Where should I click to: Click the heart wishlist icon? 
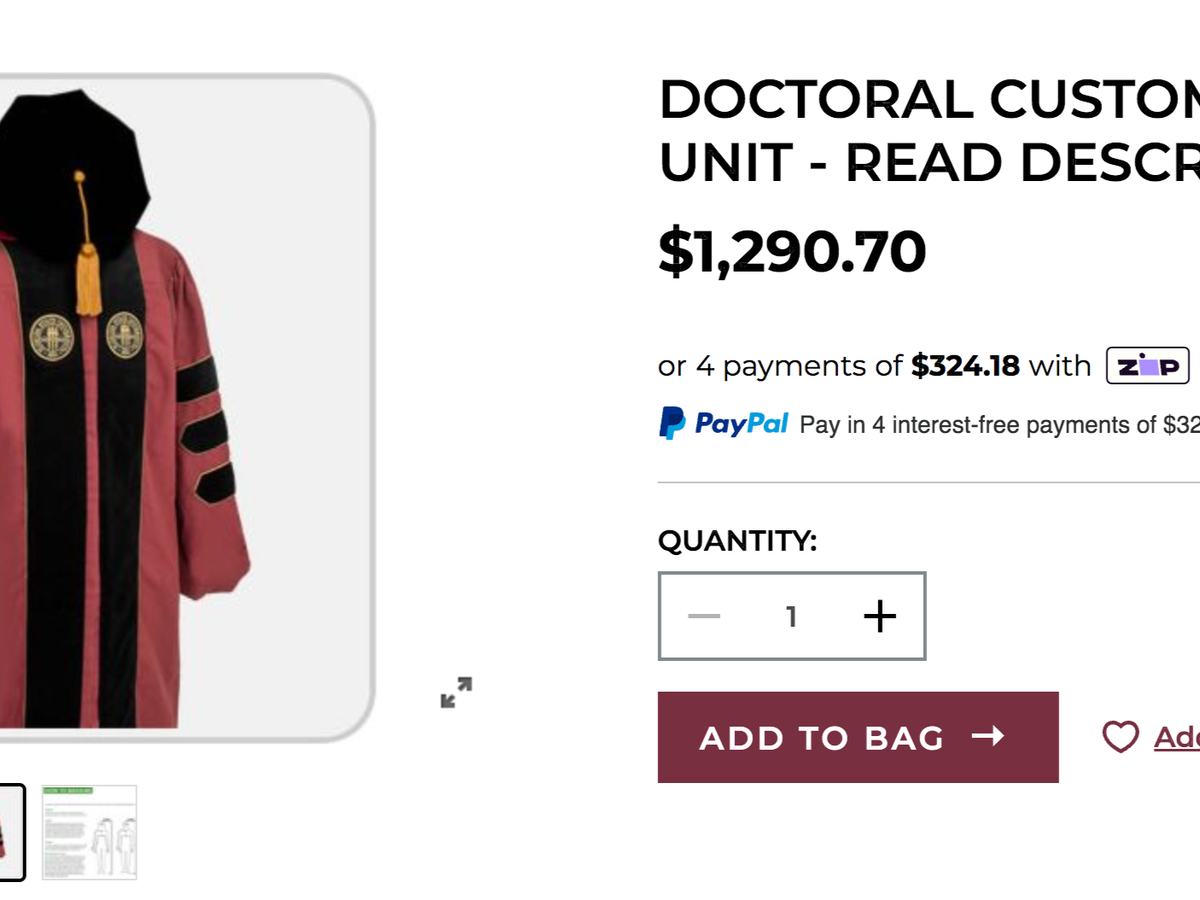1120,737
